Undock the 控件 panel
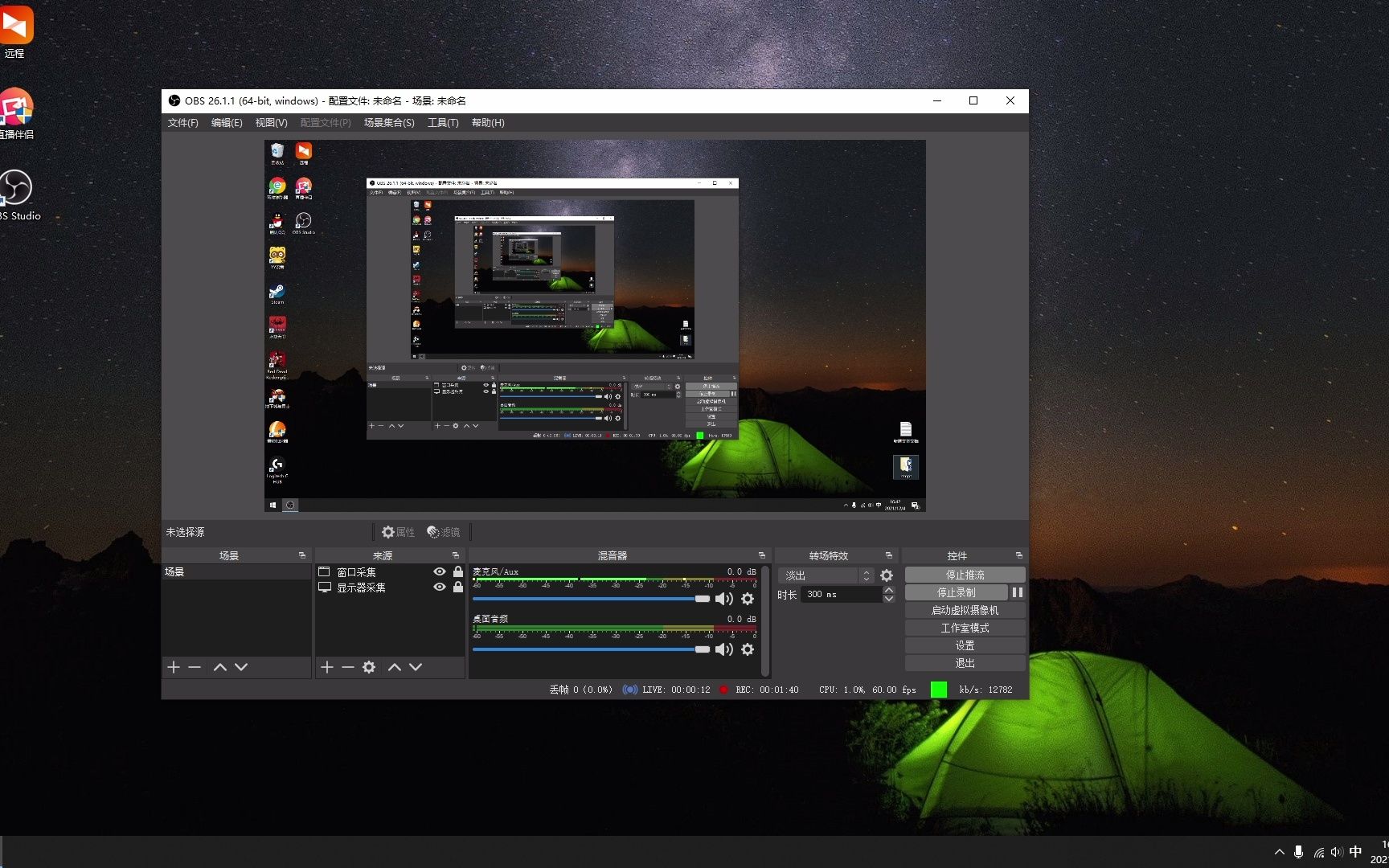This screenshot has height=868, width=1389. tap(1019, 555)
